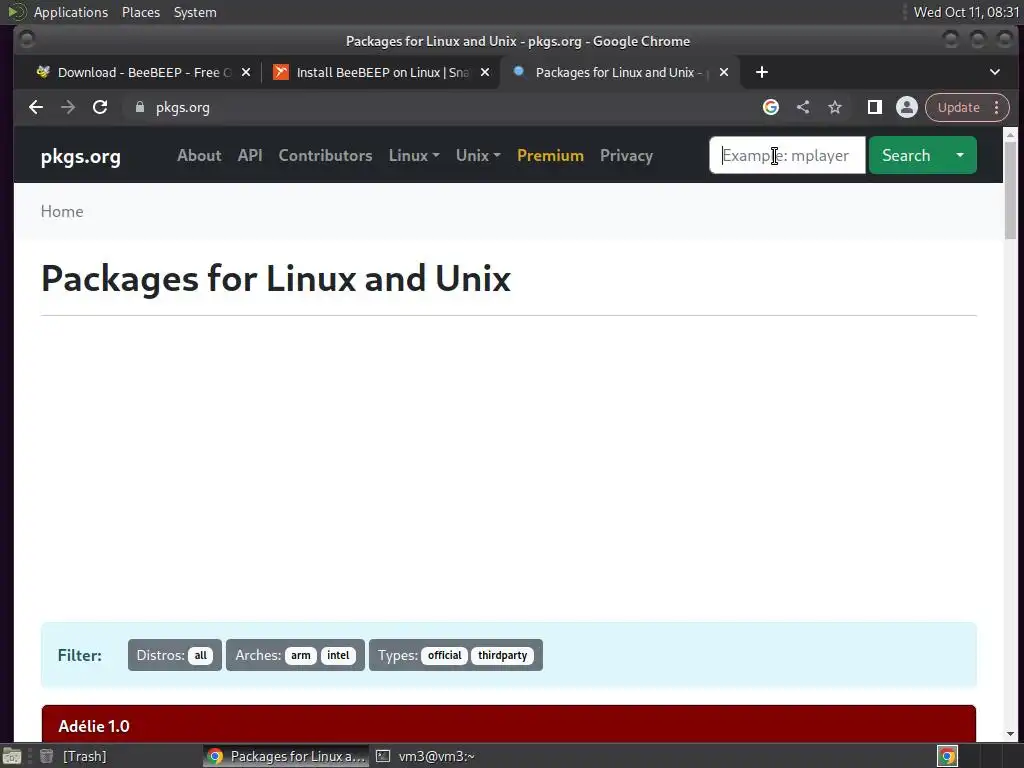Viewport: 1024px width, 768px height.
Task: Open Chrome menu via Update button
Action: (967, 107)
